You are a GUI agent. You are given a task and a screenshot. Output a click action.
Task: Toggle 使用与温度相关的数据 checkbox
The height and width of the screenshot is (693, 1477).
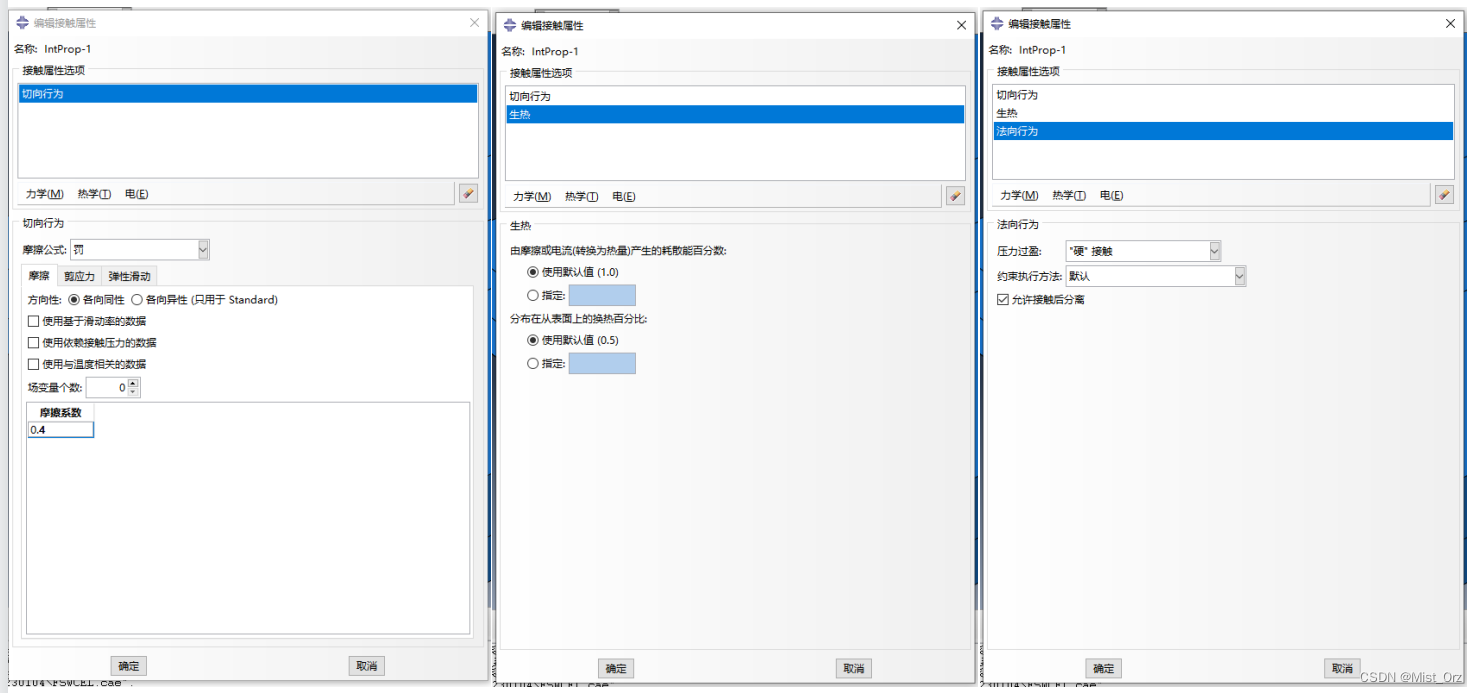tap(34, 364)
